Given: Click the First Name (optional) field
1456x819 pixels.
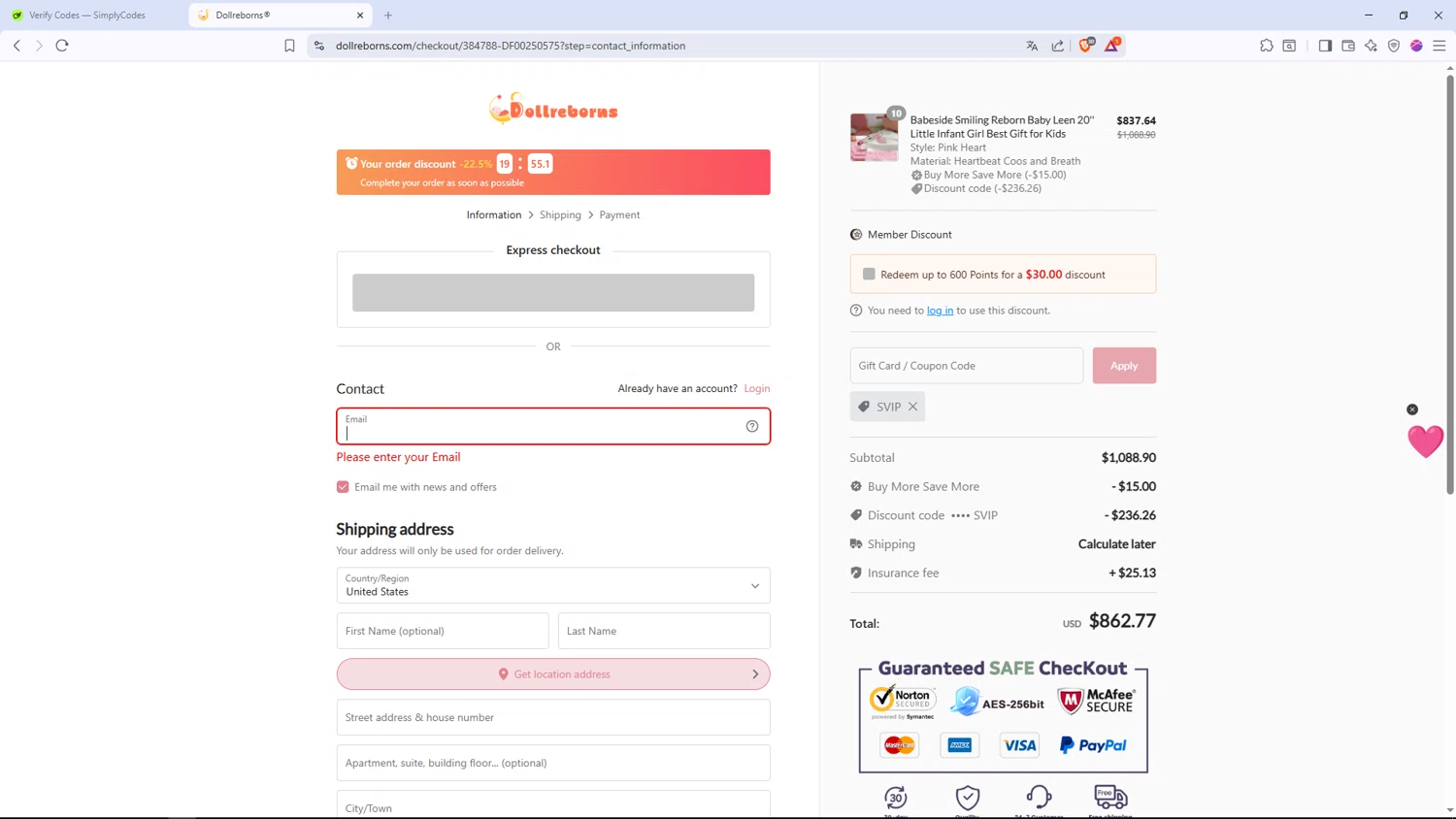Looking at the screenshot, I should [443, 631].
